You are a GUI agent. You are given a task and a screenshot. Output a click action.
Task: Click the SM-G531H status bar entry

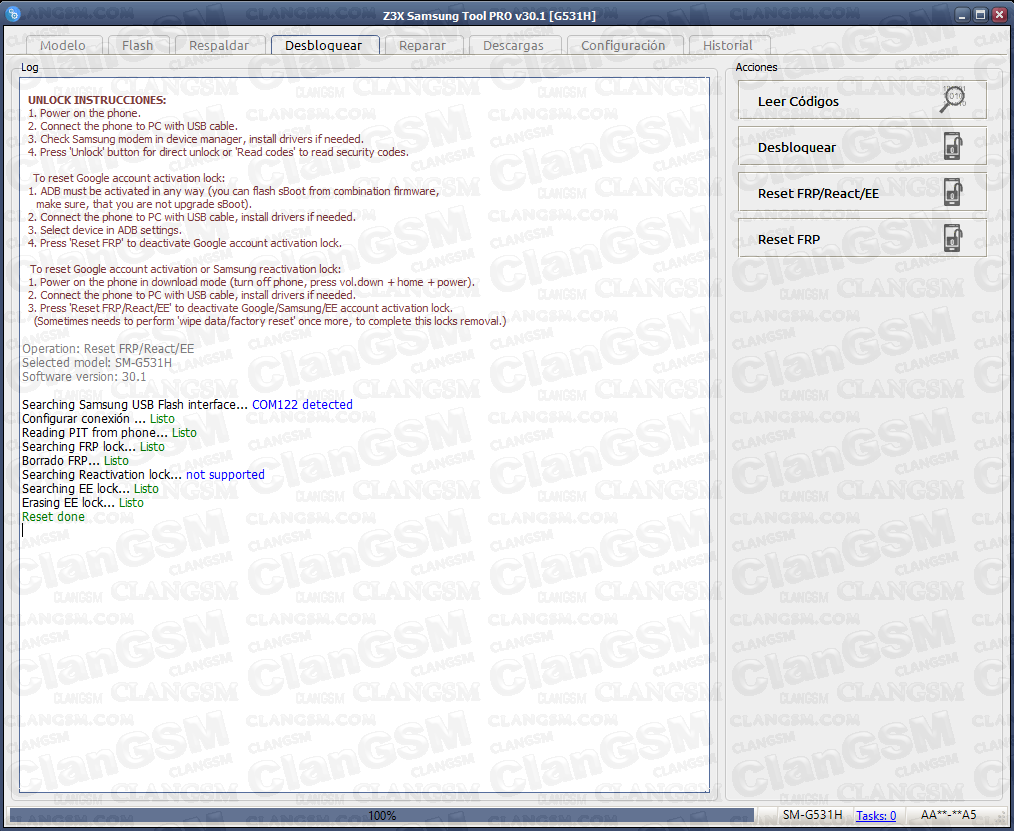tap(812, 815)
